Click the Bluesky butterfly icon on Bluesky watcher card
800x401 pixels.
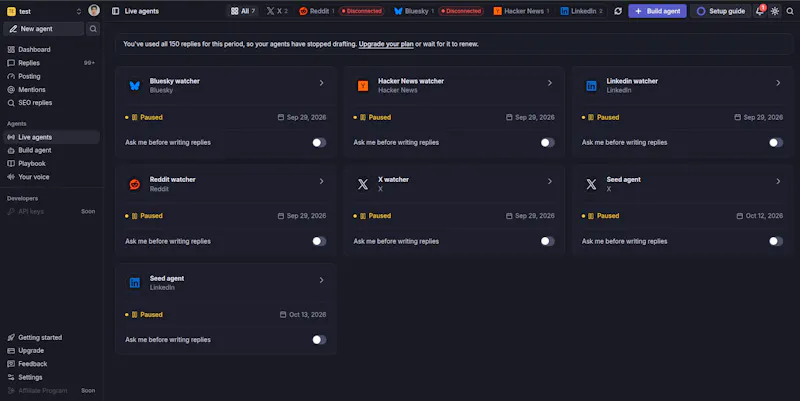pyautogui.click(x=135, y=86)
